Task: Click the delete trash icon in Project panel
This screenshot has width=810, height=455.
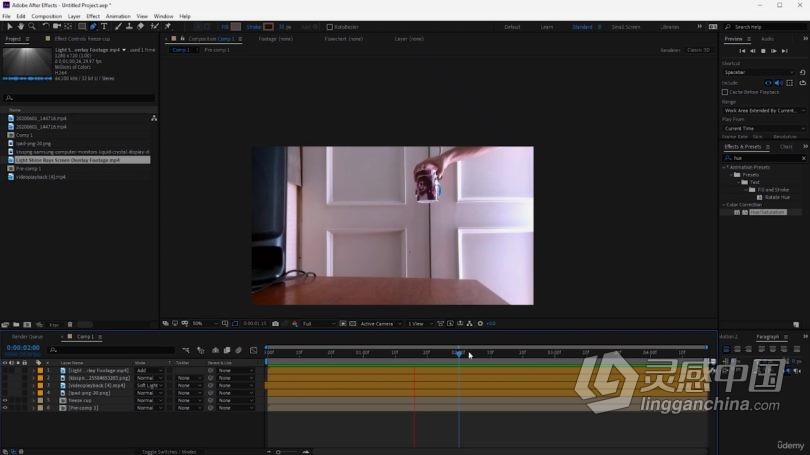Action: pos(70,325)
